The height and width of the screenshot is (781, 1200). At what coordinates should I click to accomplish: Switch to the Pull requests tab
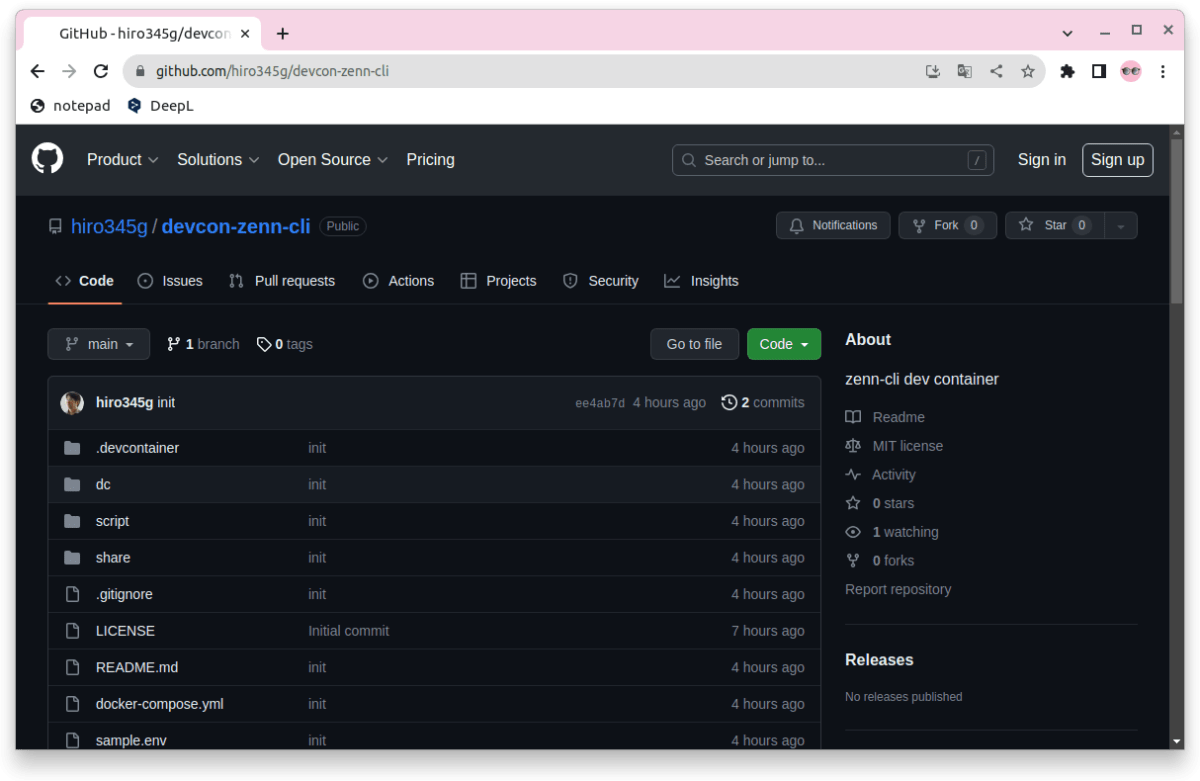coord(282,281)
